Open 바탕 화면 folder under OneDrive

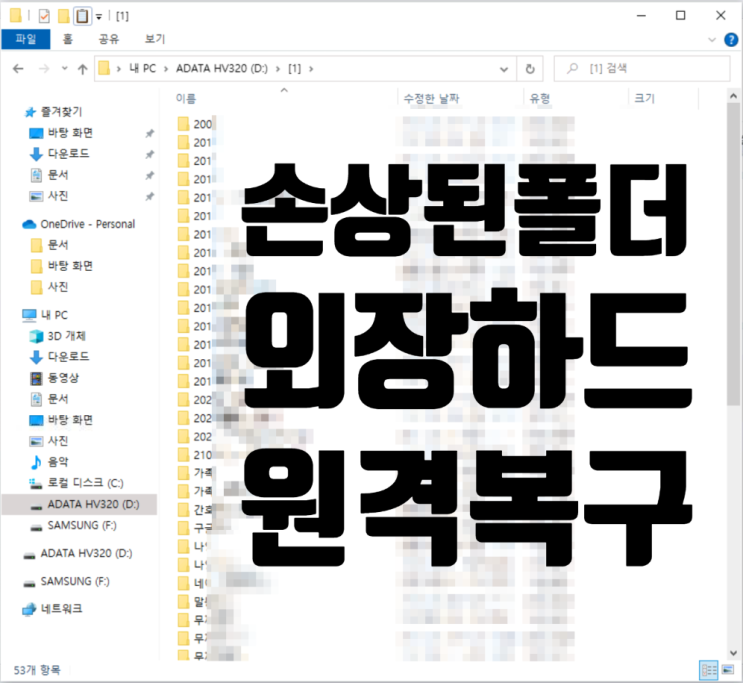tap(70, 266)
